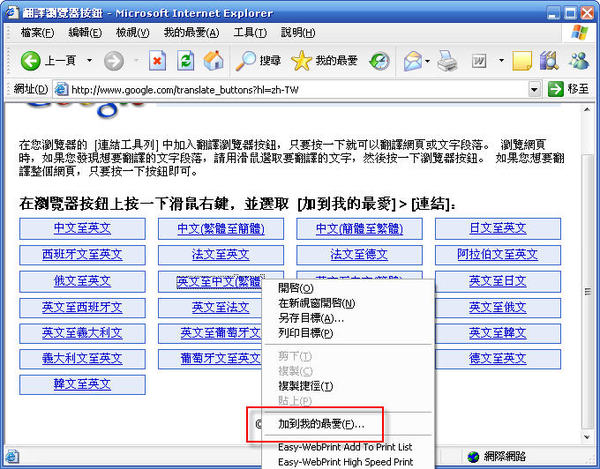Click IE page icon in status bar

click(12, 456)
